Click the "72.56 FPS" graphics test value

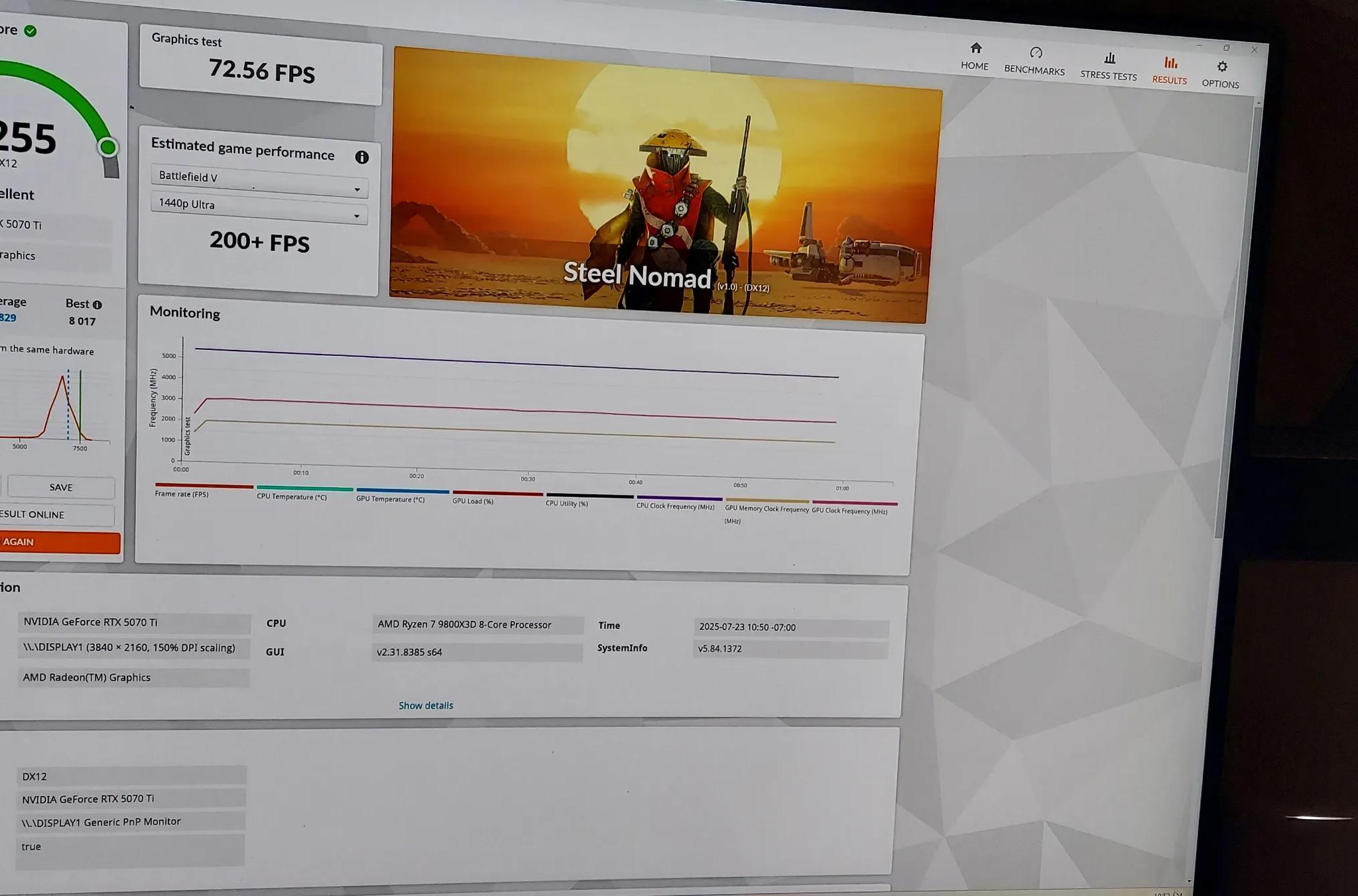[x=262, y=70]
